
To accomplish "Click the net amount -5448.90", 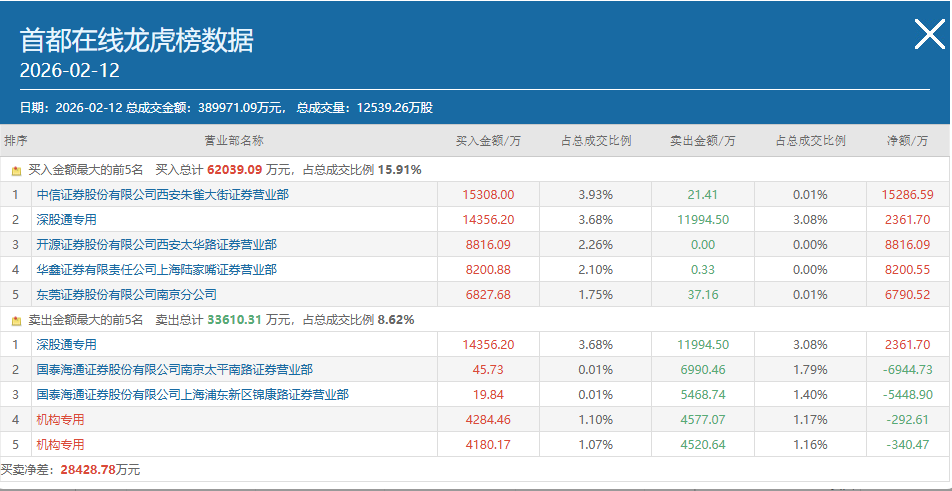I will click(x=908, y=394).
